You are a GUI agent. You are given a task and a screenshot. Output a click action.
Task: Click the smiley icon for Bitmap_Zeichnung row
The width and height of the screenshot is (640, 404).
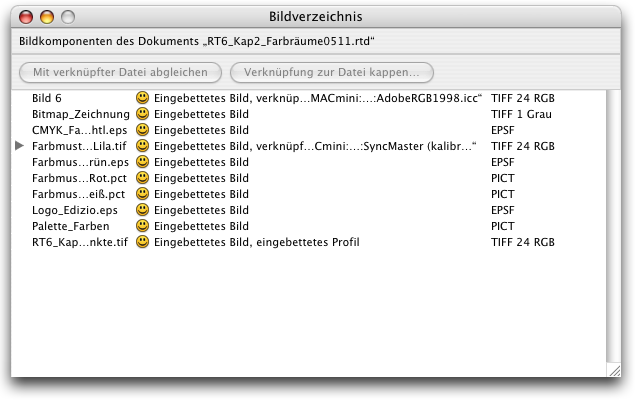coord(143,114)
